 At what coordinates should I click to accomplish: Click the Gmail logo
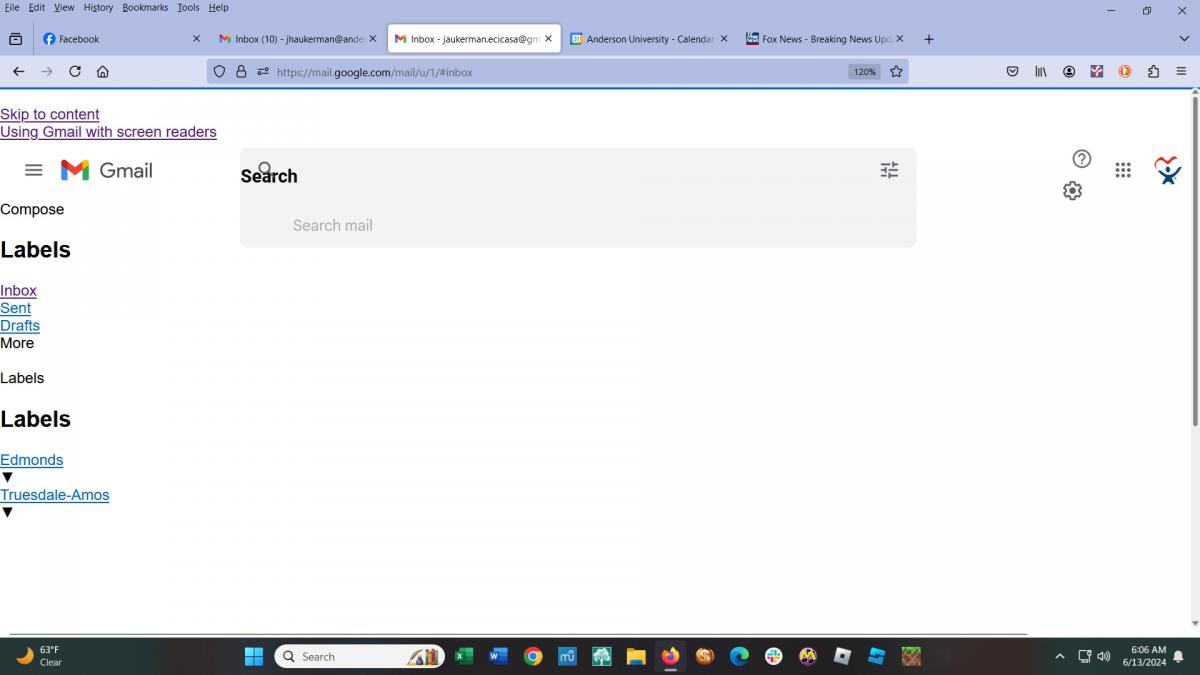coord(107,170)
